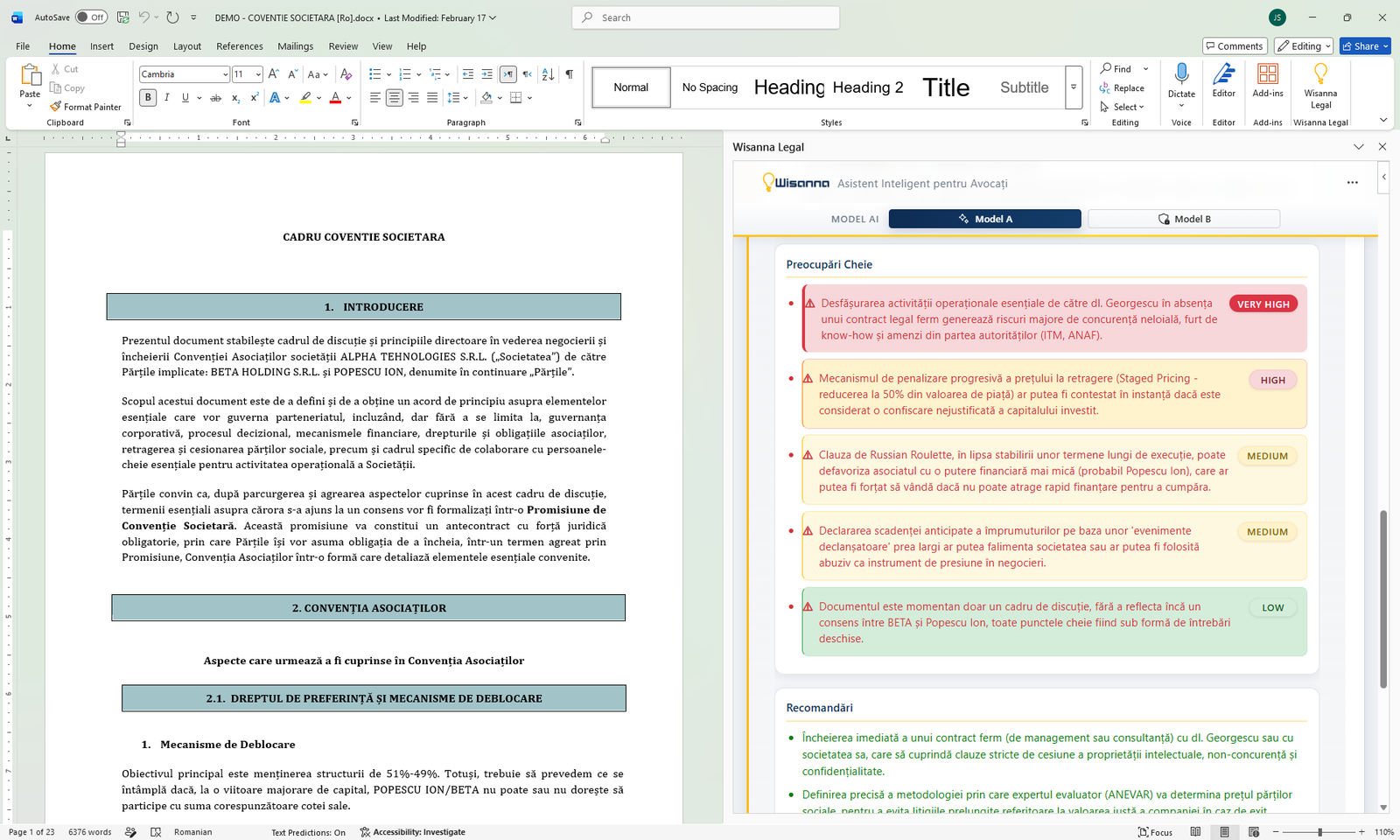Screen dimensions: 1400x840
Task: Toggle Focus mode in status bar
Action: point(1155,832)
